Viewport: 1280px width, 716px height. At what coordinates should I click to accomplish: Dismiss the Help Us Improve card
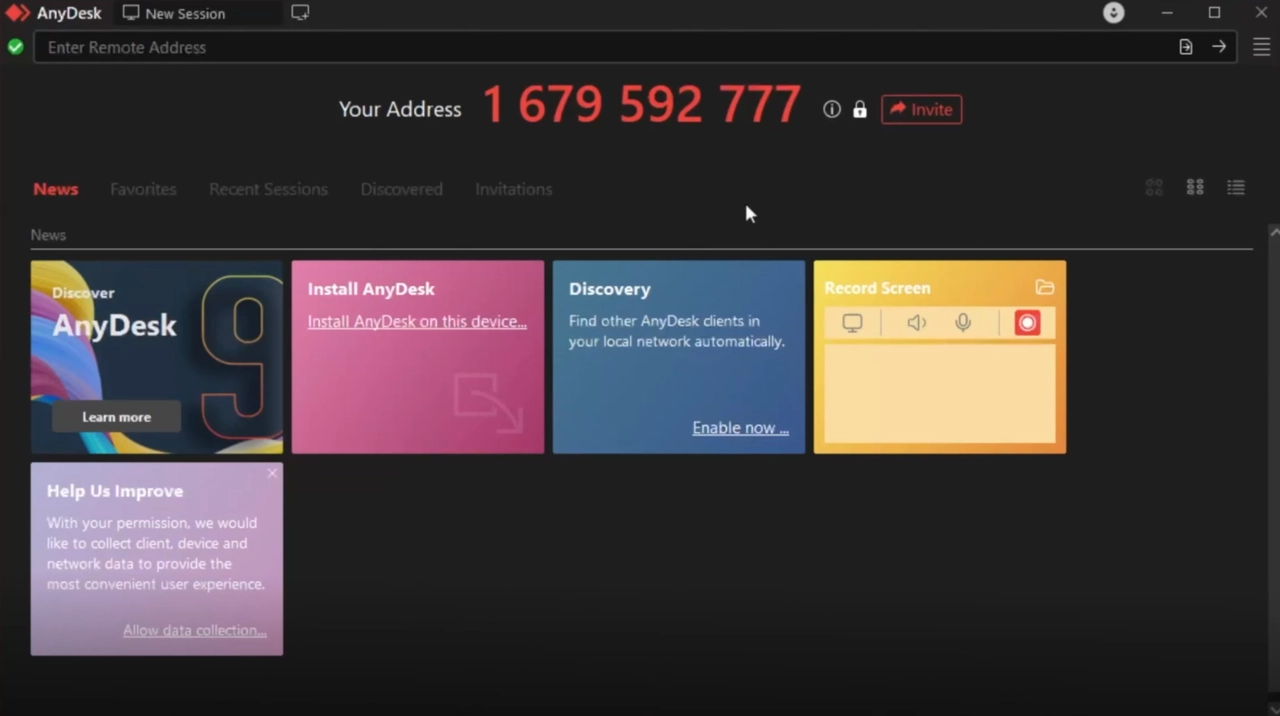point(272,473)
